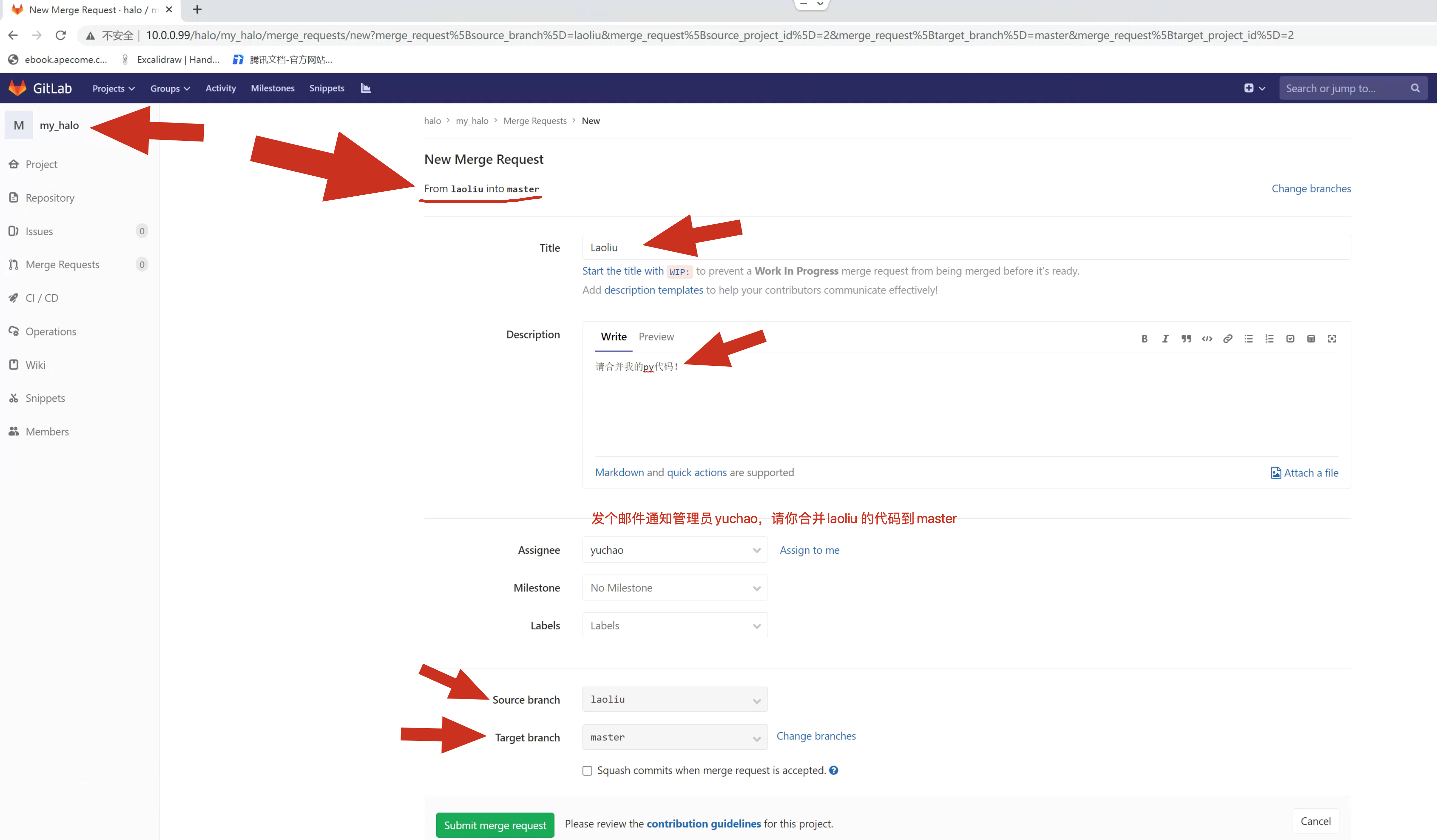Click the insert code icon
1437x840 pixels.
click(1207, 338)
